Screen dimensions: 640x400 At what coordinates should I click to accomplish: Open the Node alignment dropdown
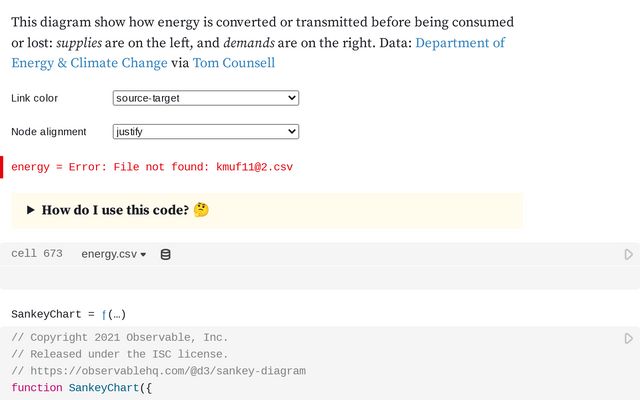206,131
